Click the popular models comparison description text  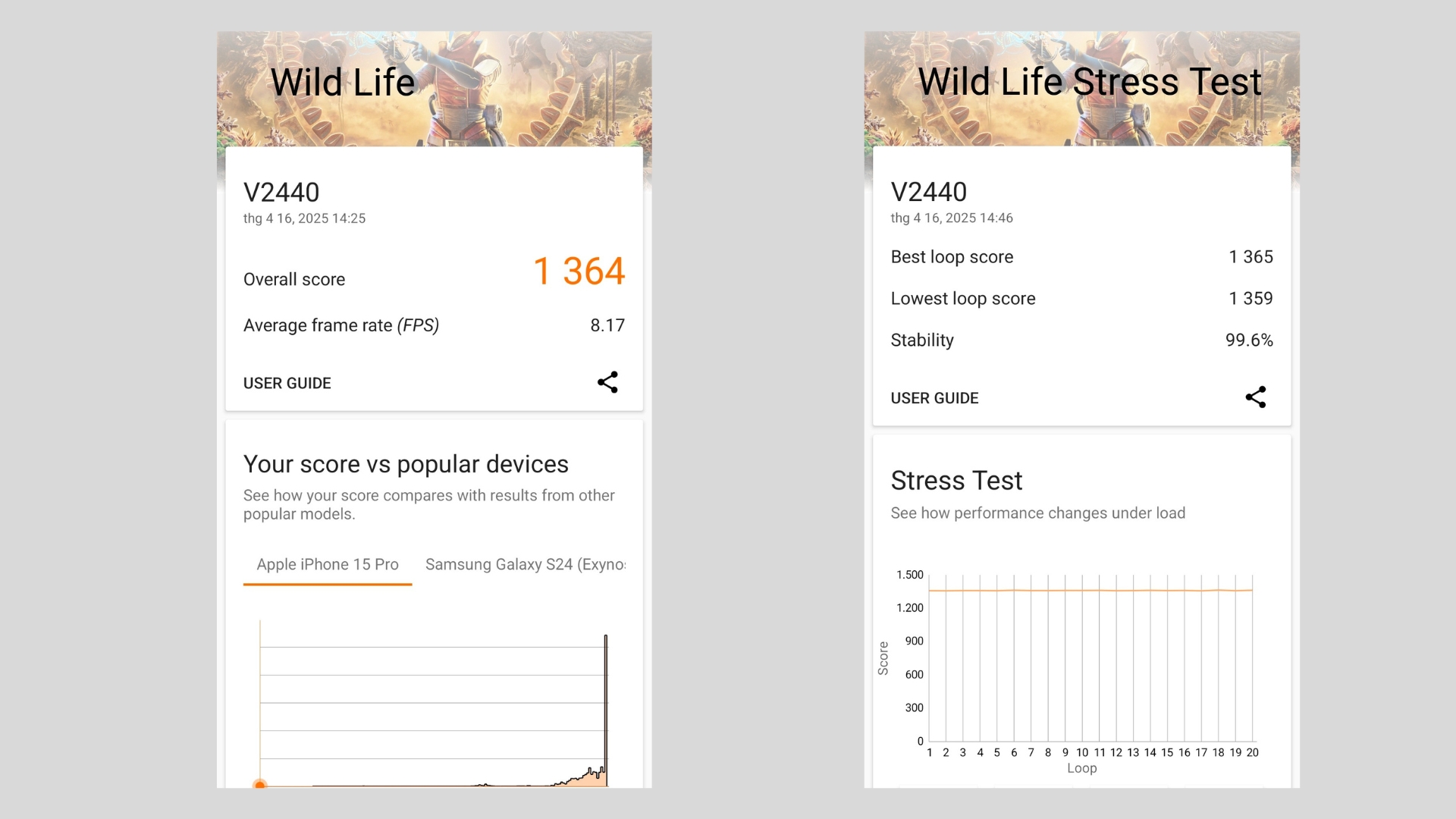[428, 504]
